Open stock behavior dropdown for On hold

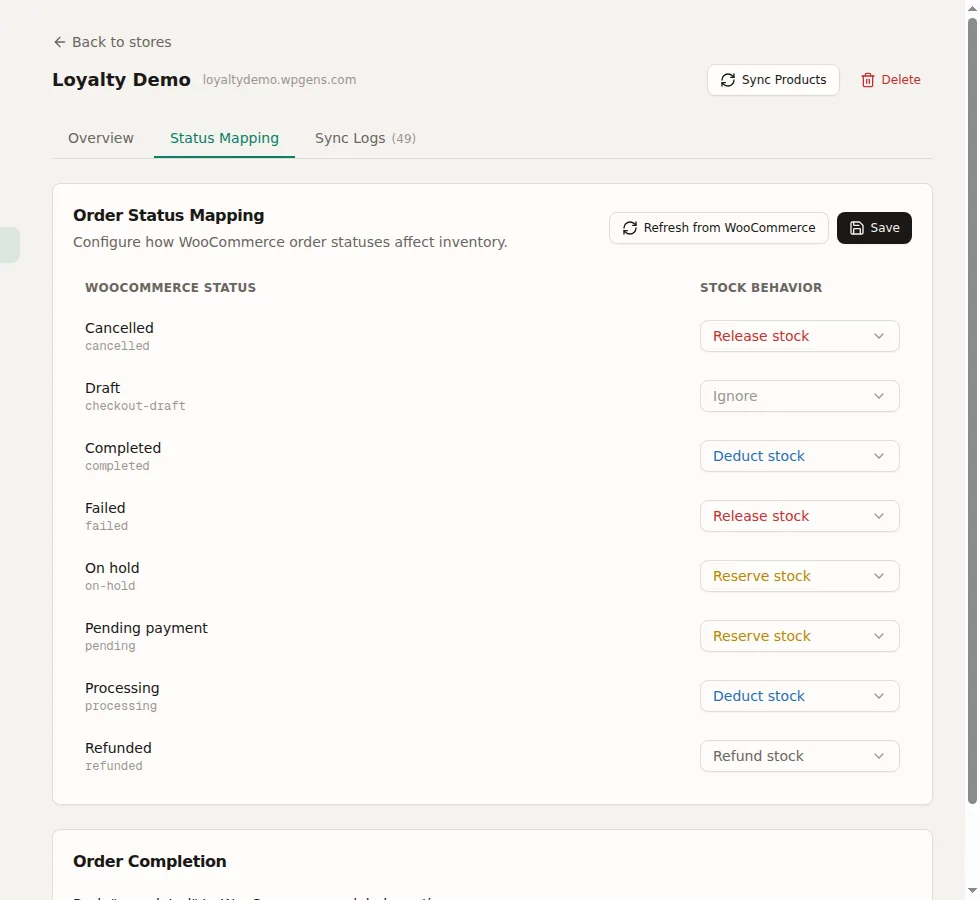tap(799, 576)
